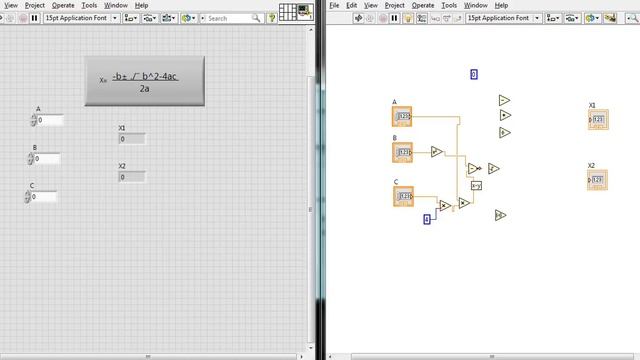
Task: Select the unwired Divide node at bottom
Action: point(500,215)
